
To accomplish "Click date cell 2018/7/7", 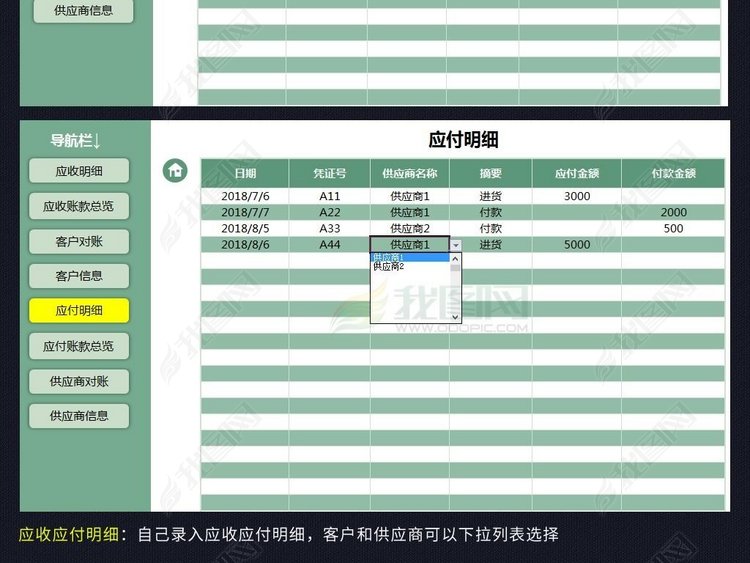I will tap(245, 212).
